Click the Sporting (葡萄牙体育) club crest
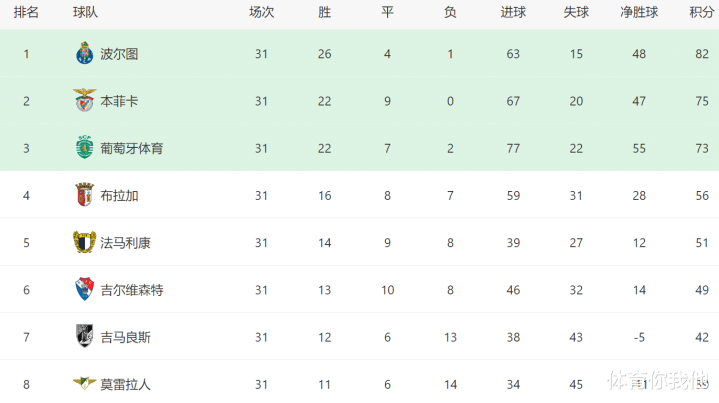 (84, 148)
